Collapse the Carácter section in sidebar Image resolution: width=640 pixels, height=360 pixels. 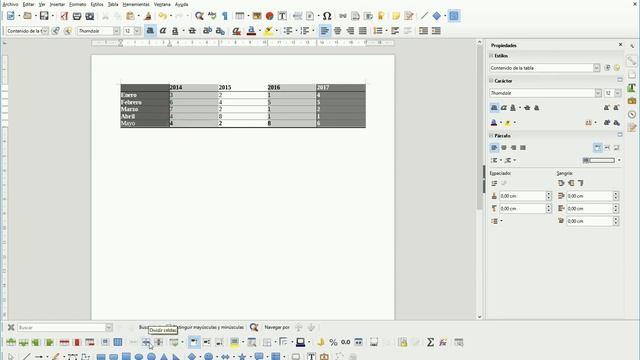tap(491, 81)
